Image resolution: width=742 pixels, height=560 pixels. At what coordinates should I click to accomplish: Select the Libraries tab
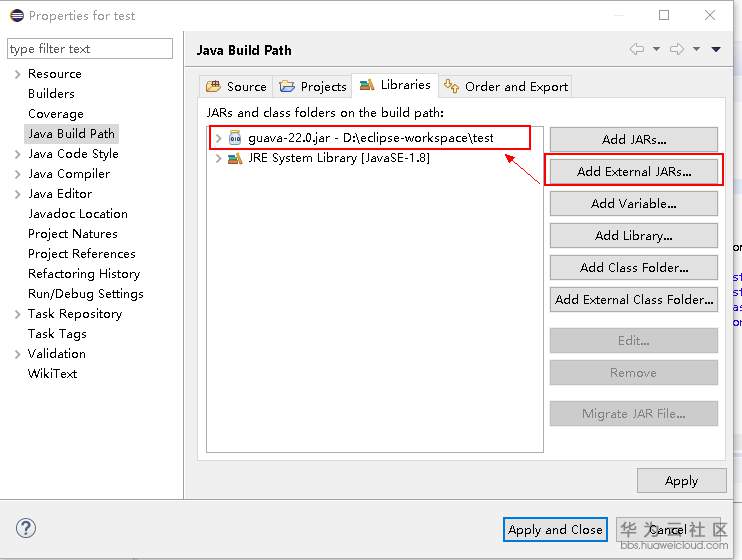pos(395,85)
